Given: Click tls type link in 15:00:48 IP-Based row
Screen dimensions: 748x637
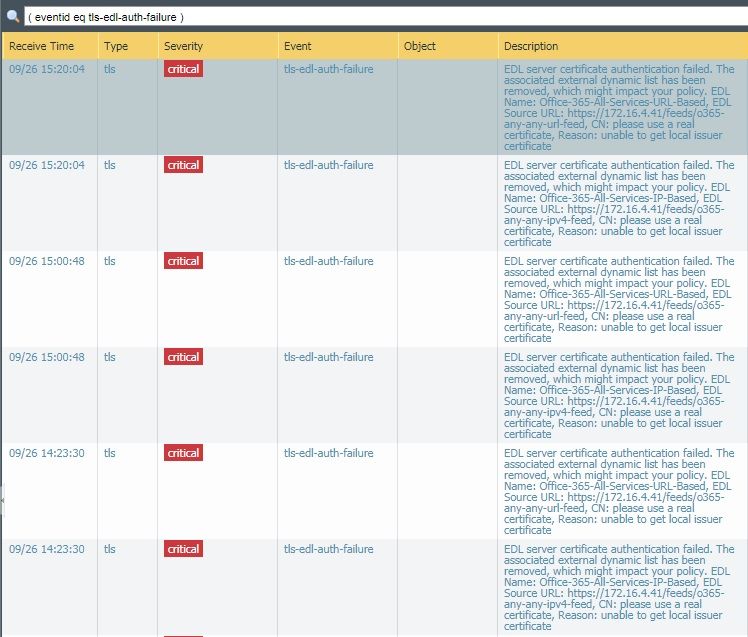Looking at the screenshot, I should 110,357.
